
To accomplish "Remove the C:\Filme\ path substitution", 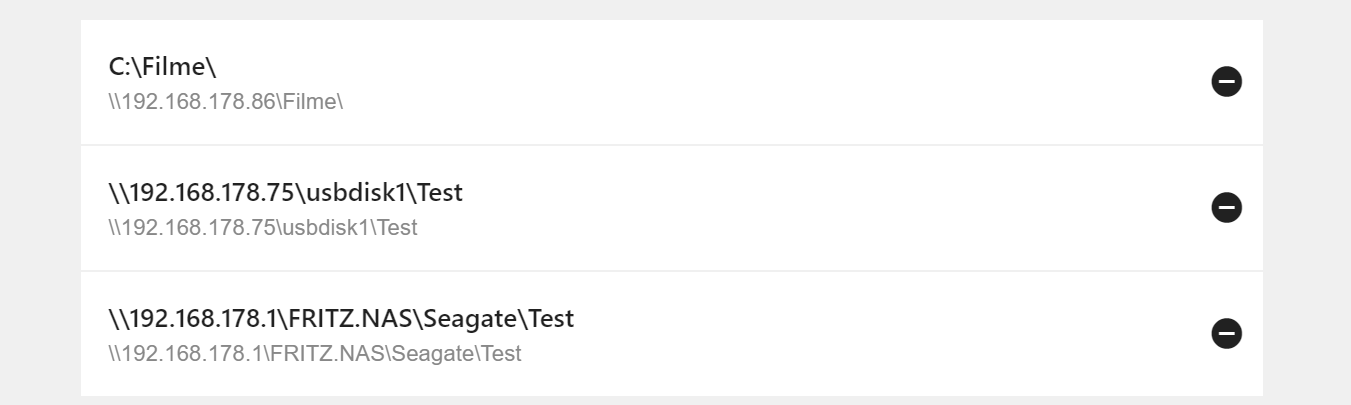I will click(x=1226, y=81).
